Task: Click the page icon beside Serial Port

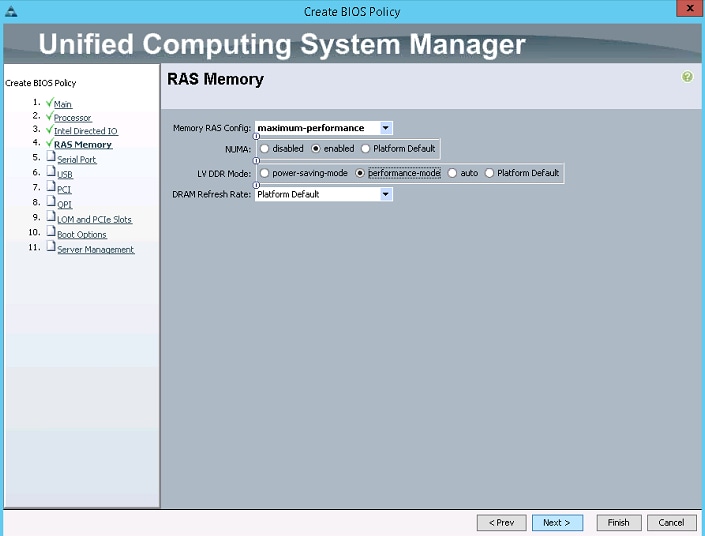Action: point(51,156)
